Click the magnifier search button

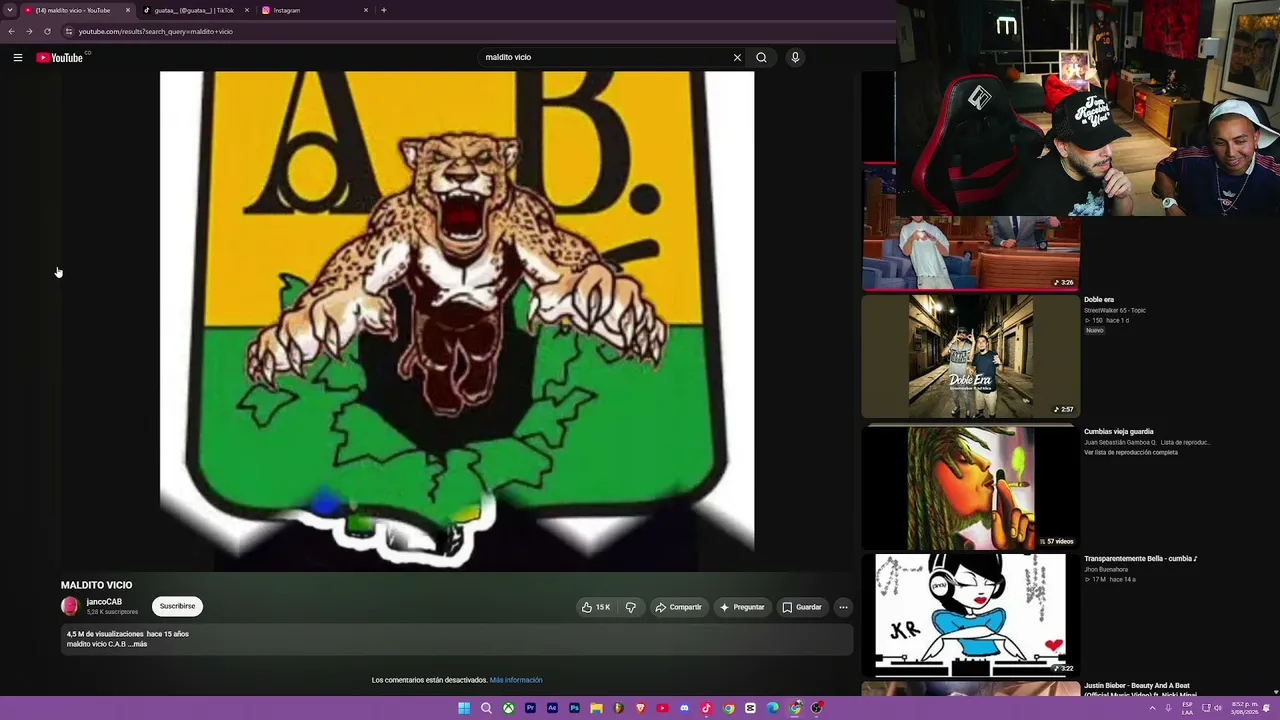pos(761,58)
